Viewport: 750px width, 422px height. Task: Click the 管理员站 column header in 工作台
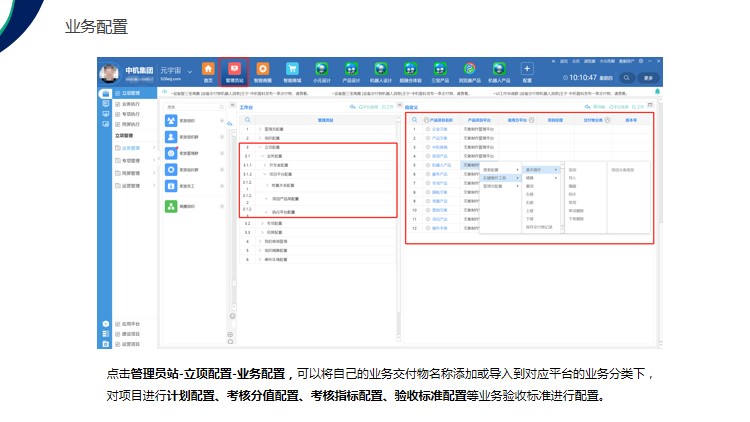click(x=325, y=120)
